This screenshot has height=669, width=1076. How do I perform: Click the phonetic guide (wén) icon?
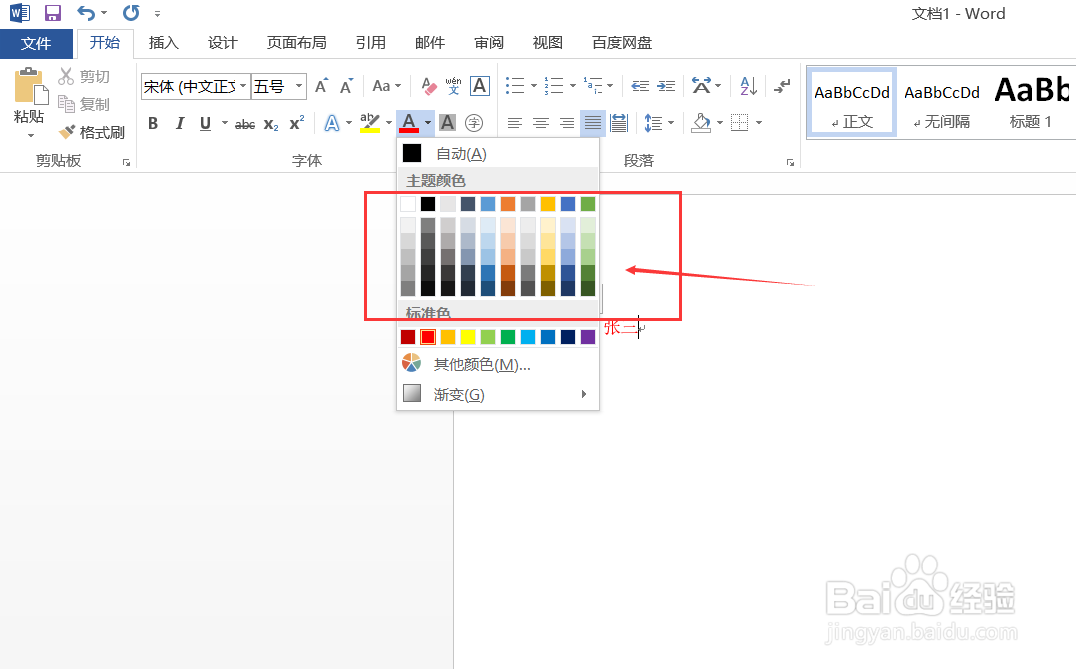(x=453, y=86)
